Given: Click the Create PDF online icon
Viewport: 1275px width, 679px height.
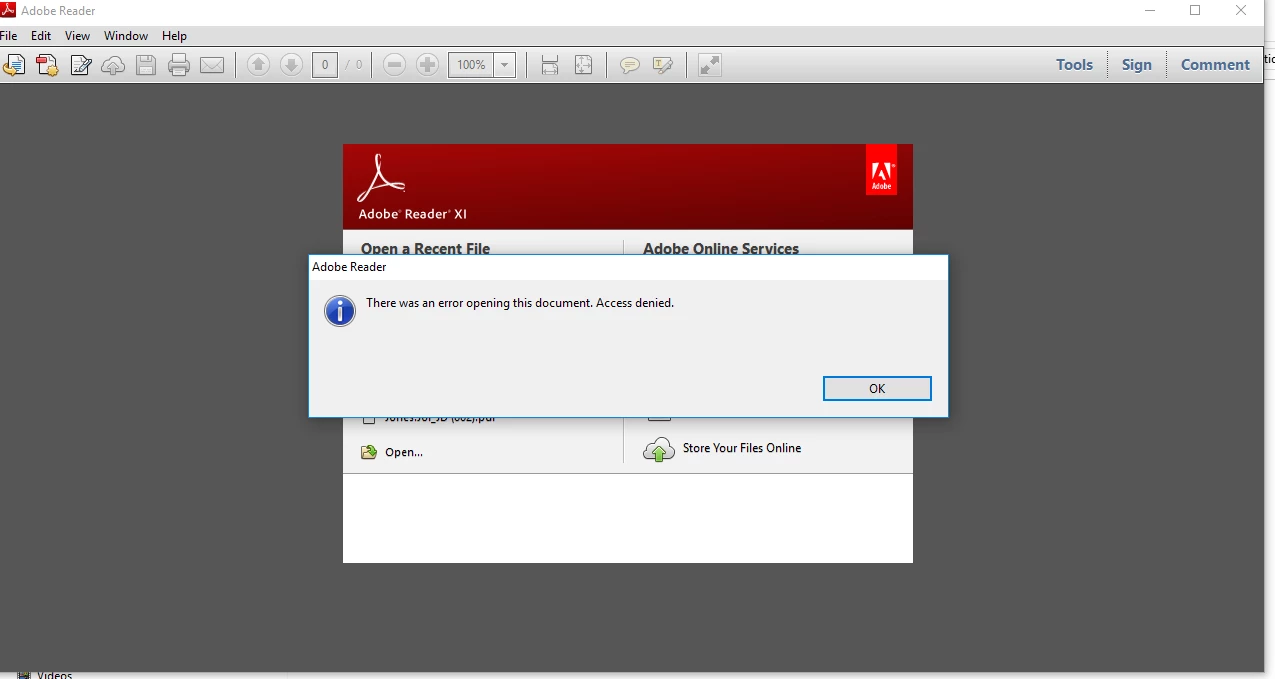Looking at the screenshot, I should tap(47, 66).
